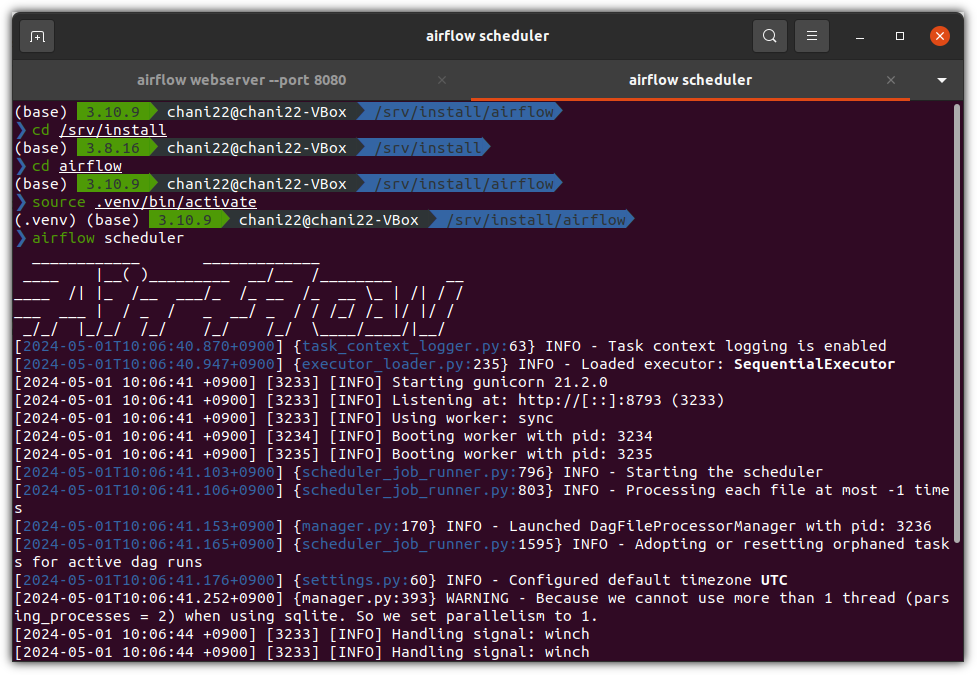
Task: Click 'Booting worker with pid: 3234'
Action: coord(522,436)
